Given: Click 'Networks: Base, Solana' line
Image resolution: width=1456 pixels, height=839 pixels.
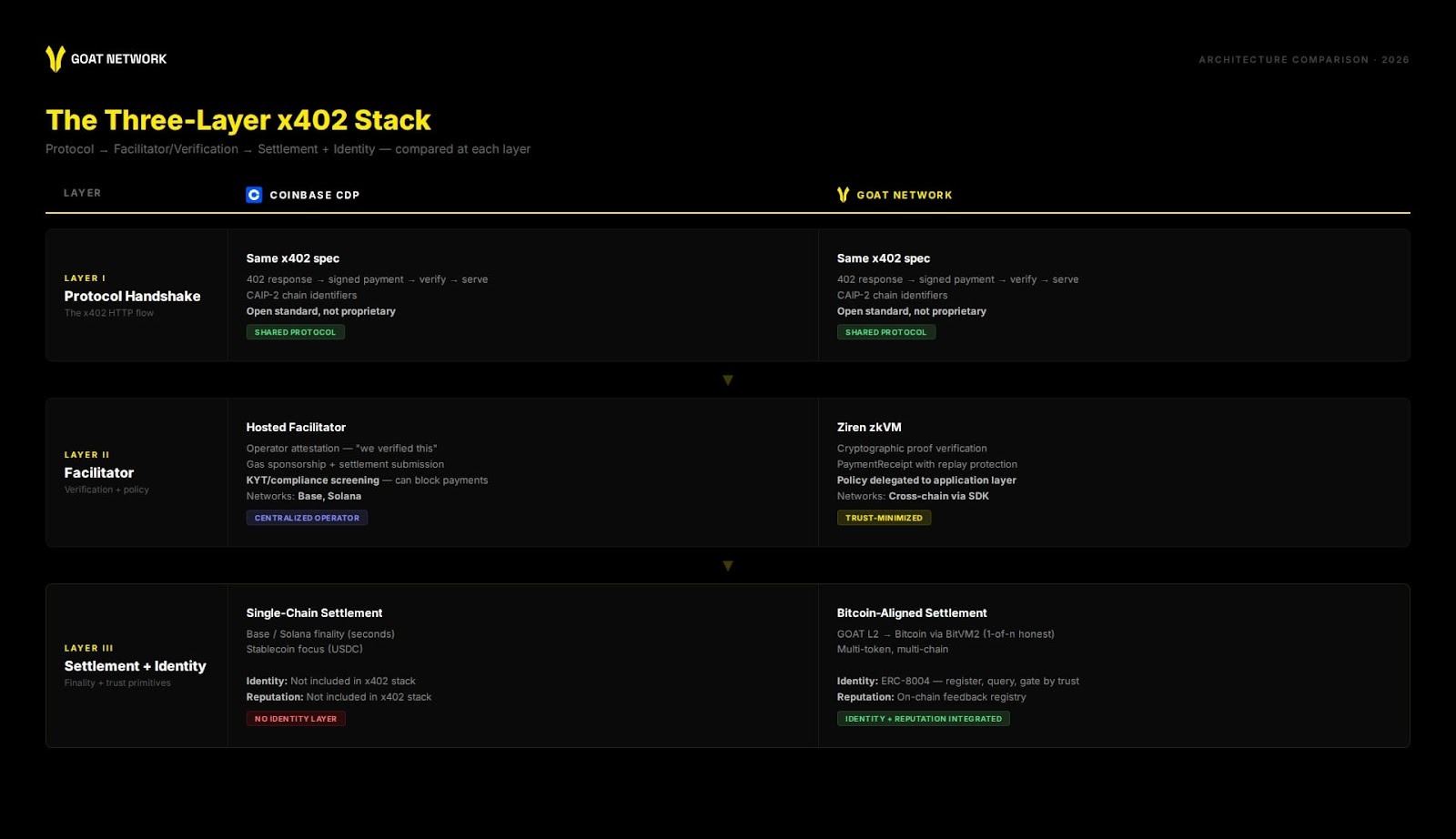Looking at the screenshot, I should (x=303, y=496).
